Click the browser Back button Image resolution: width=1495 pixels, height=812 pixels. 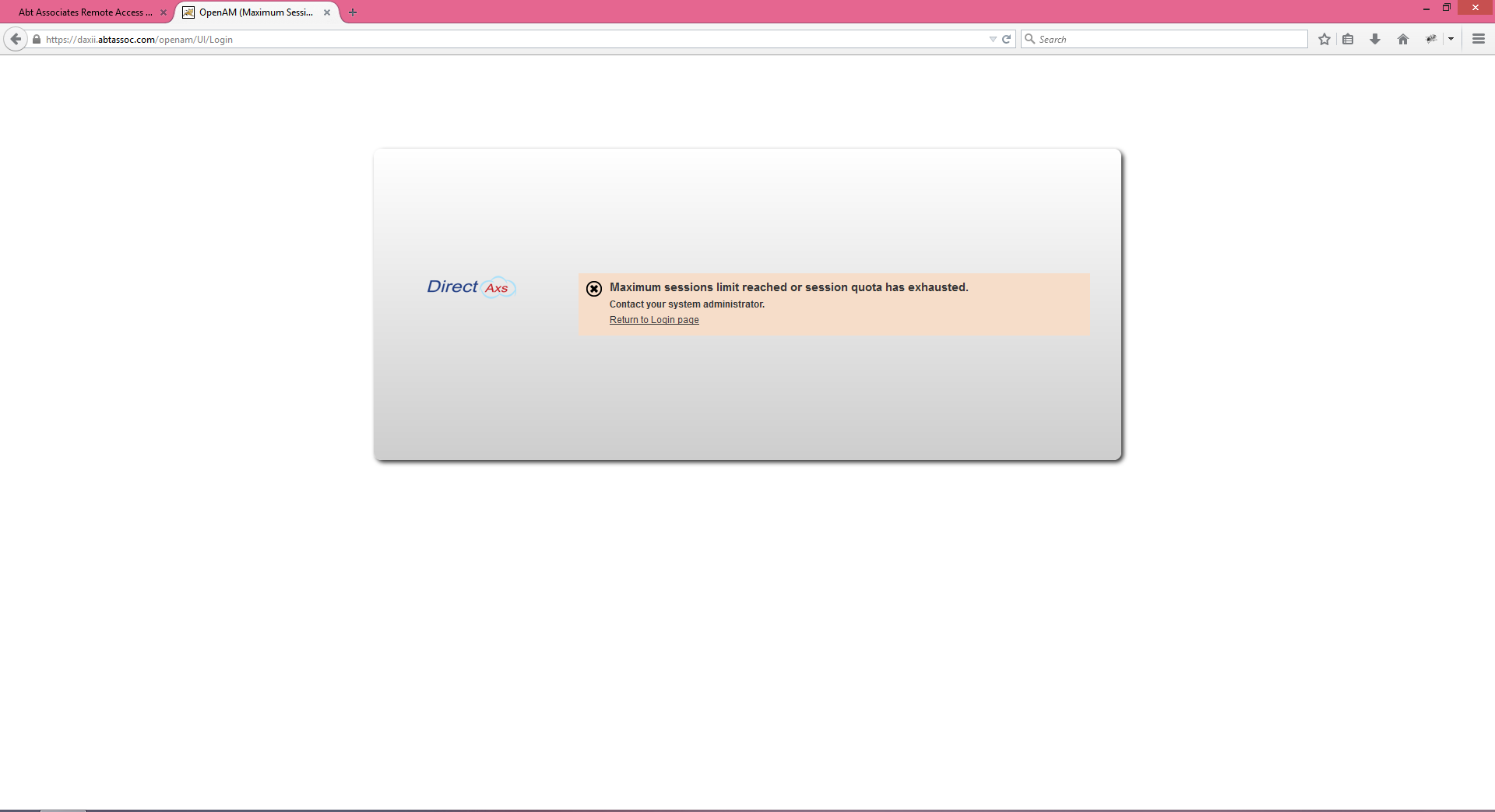click(x=16, y=39)
